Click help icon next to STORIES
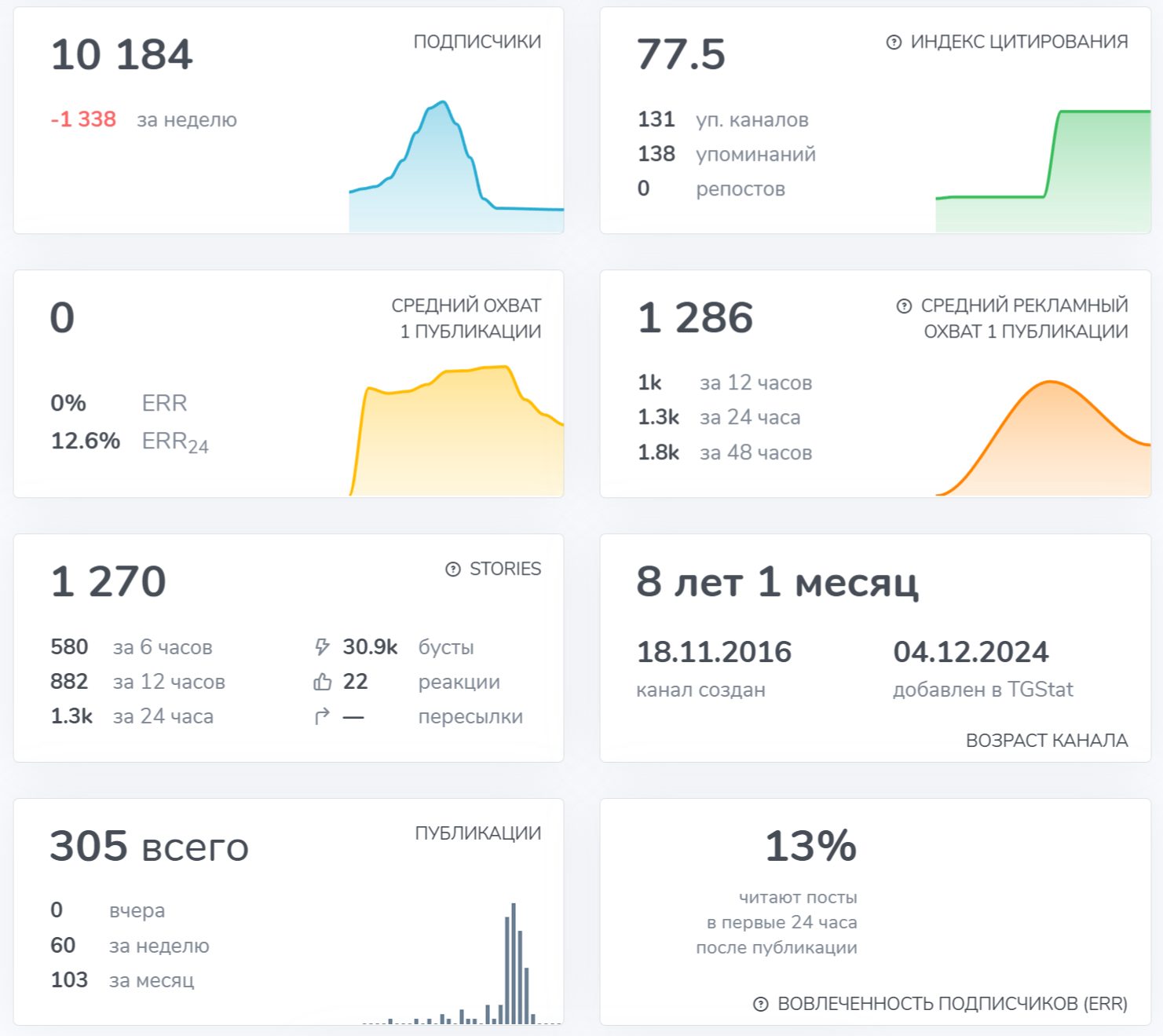 click(x=453, y=569)
